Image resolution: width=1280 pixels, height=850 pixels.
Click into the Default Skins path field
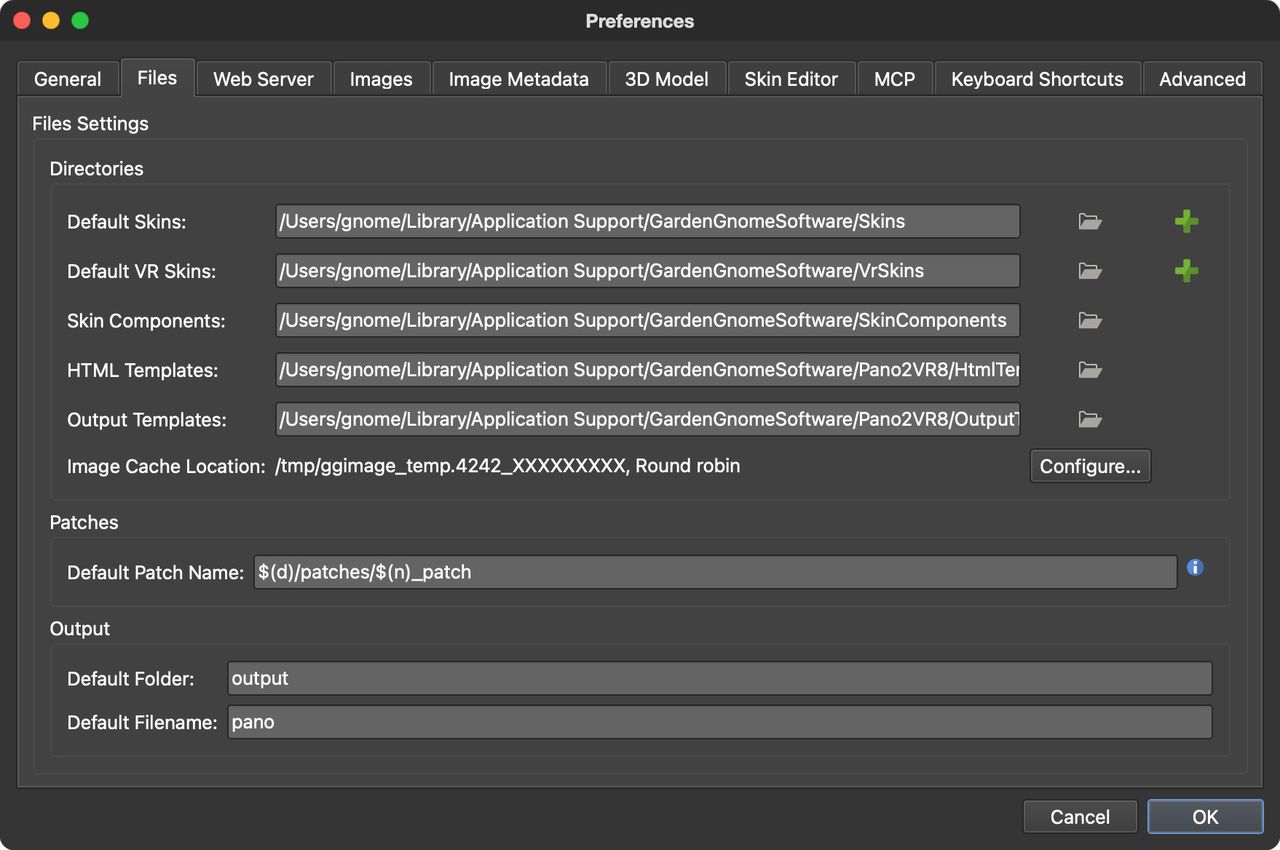(x=648, y=221)
